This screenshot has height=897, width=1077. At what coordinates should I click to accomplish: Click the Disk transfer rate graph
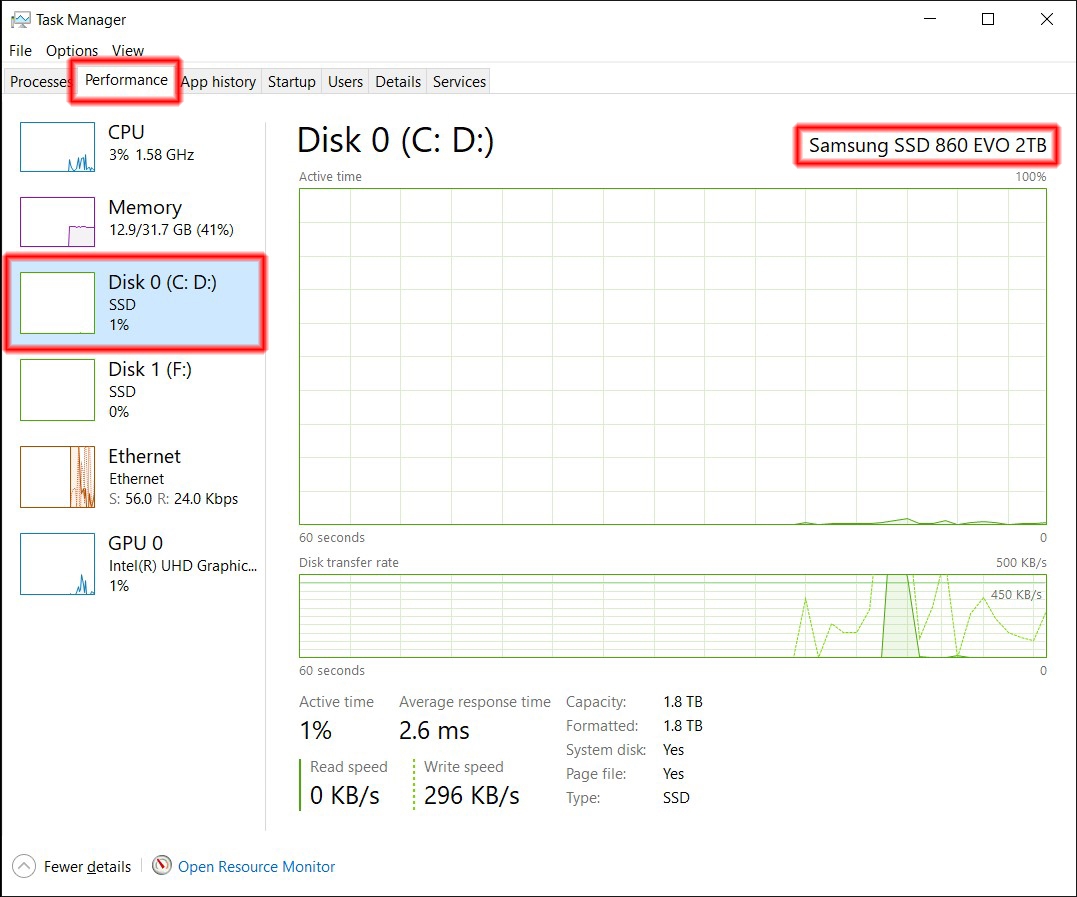tap(672, 616)
